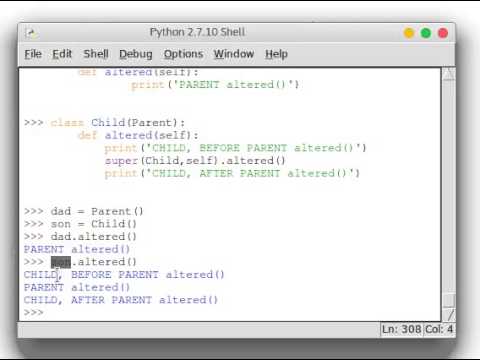
Task: Click output 'CHILD, AFTER PARENT altered()'
Action: (121, 300)
